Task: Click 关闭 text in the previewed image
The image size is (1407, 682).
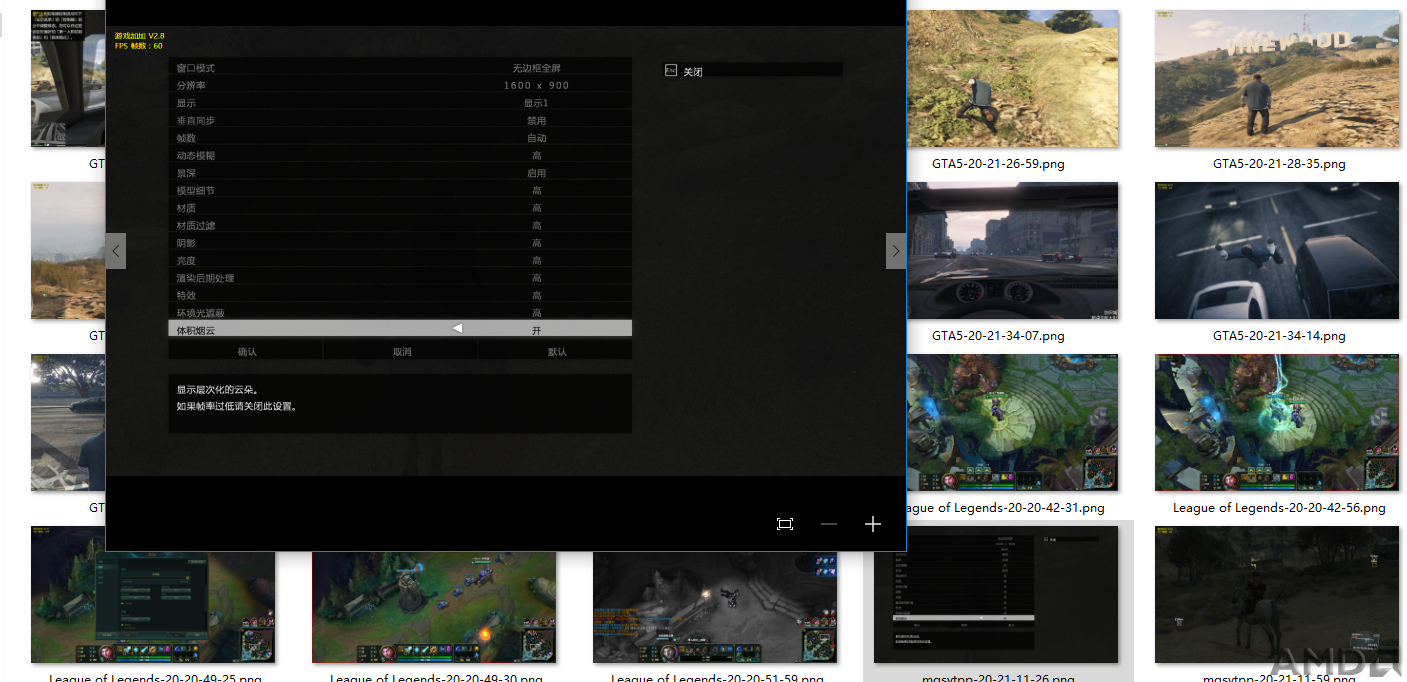Action: [693, 72]
